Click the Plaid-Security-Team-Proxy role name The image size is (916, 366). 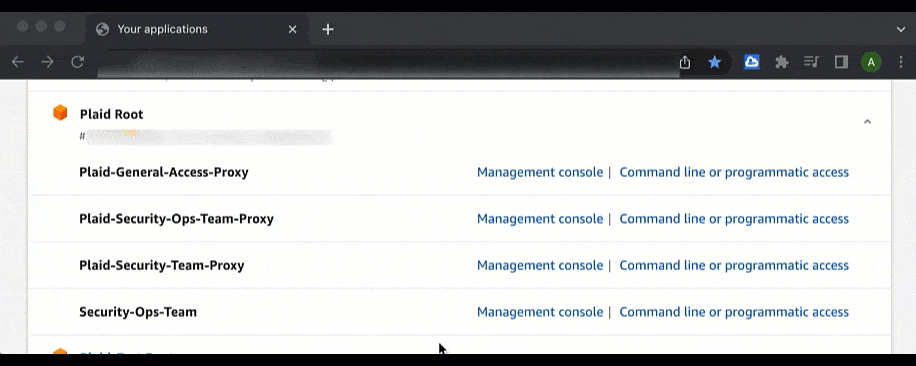click(x=162, y=265)
